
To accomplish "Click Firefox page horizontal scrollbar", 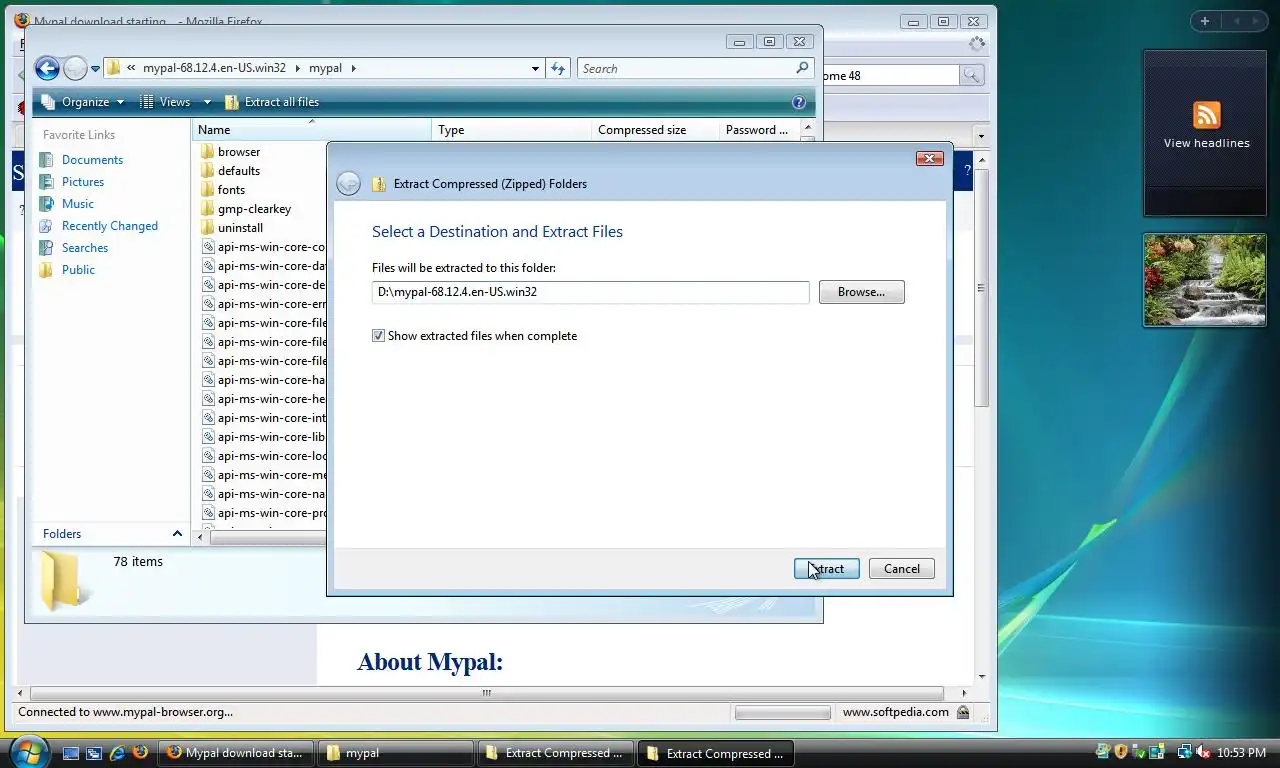I will point(487,693).
